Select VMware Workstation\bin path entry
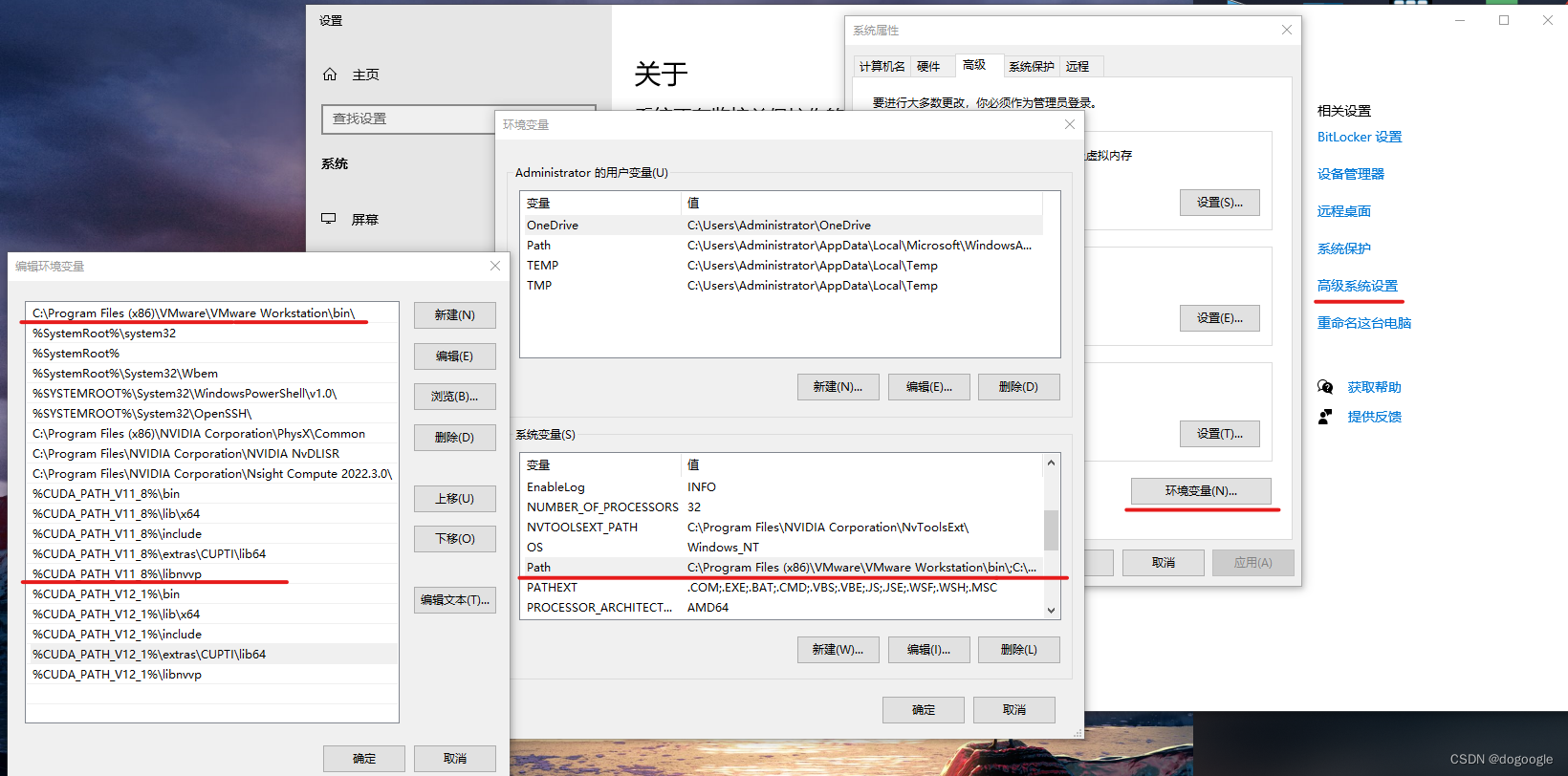The width and height of the screenshot is (1568, 776). pyautogui.click(x=212, y=313)
